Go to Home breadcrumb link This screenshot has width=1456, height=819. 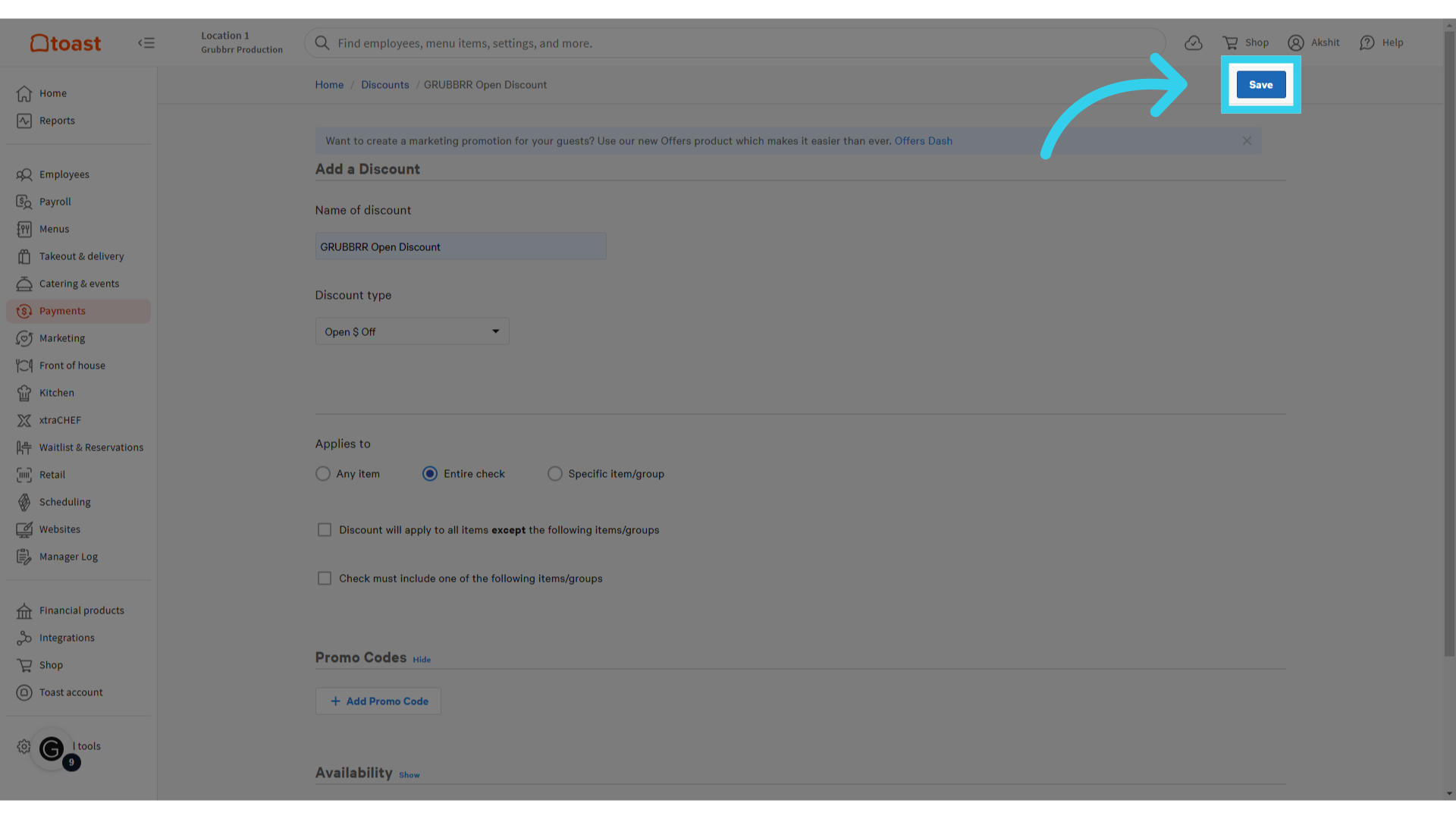pos(329,85)
